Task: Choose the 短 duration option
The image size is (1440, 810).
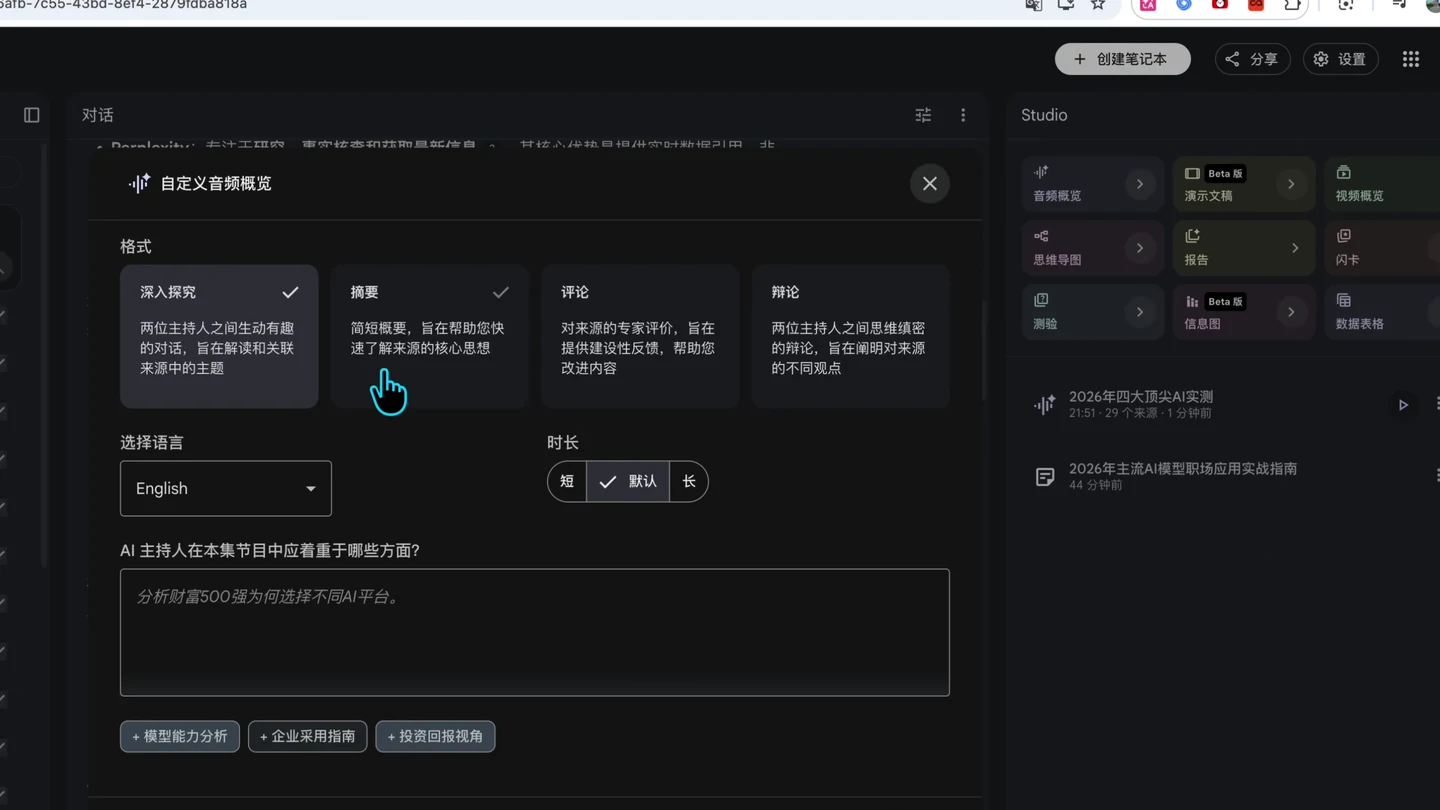Action: pos(567,481)
